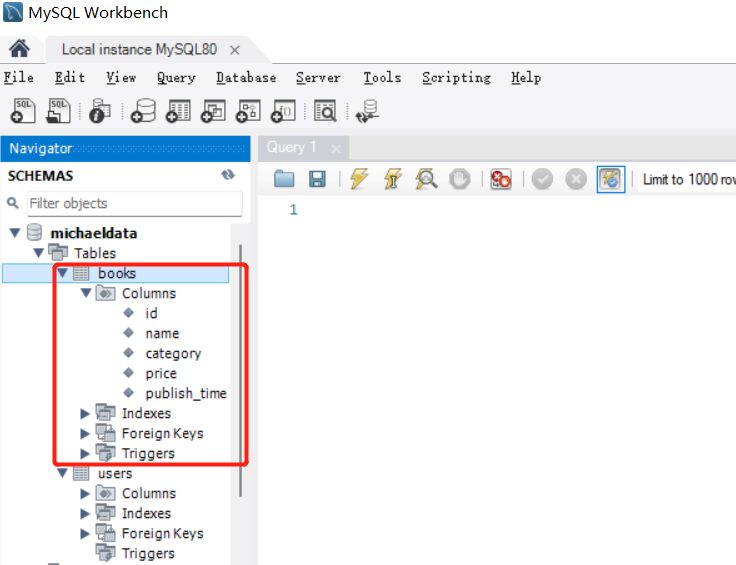Expand the books Triggers node
736x565 pixels.
[x=85, y=453]
